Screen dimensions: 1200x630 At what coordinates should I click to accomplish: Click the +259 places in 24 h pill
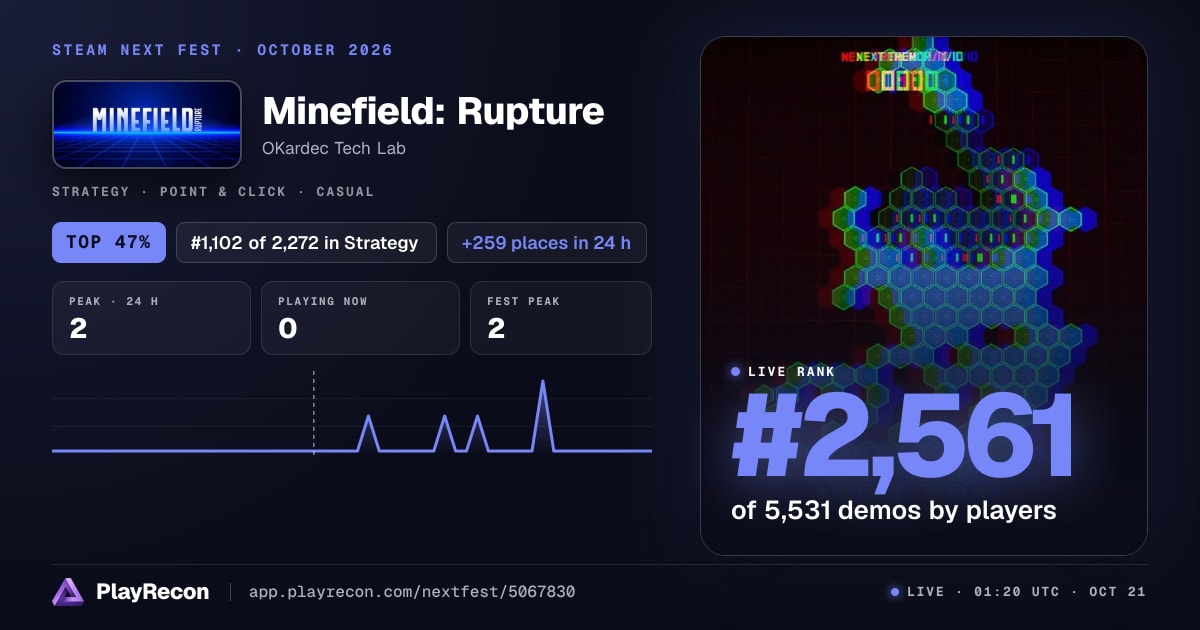click(x=546, y=242)
